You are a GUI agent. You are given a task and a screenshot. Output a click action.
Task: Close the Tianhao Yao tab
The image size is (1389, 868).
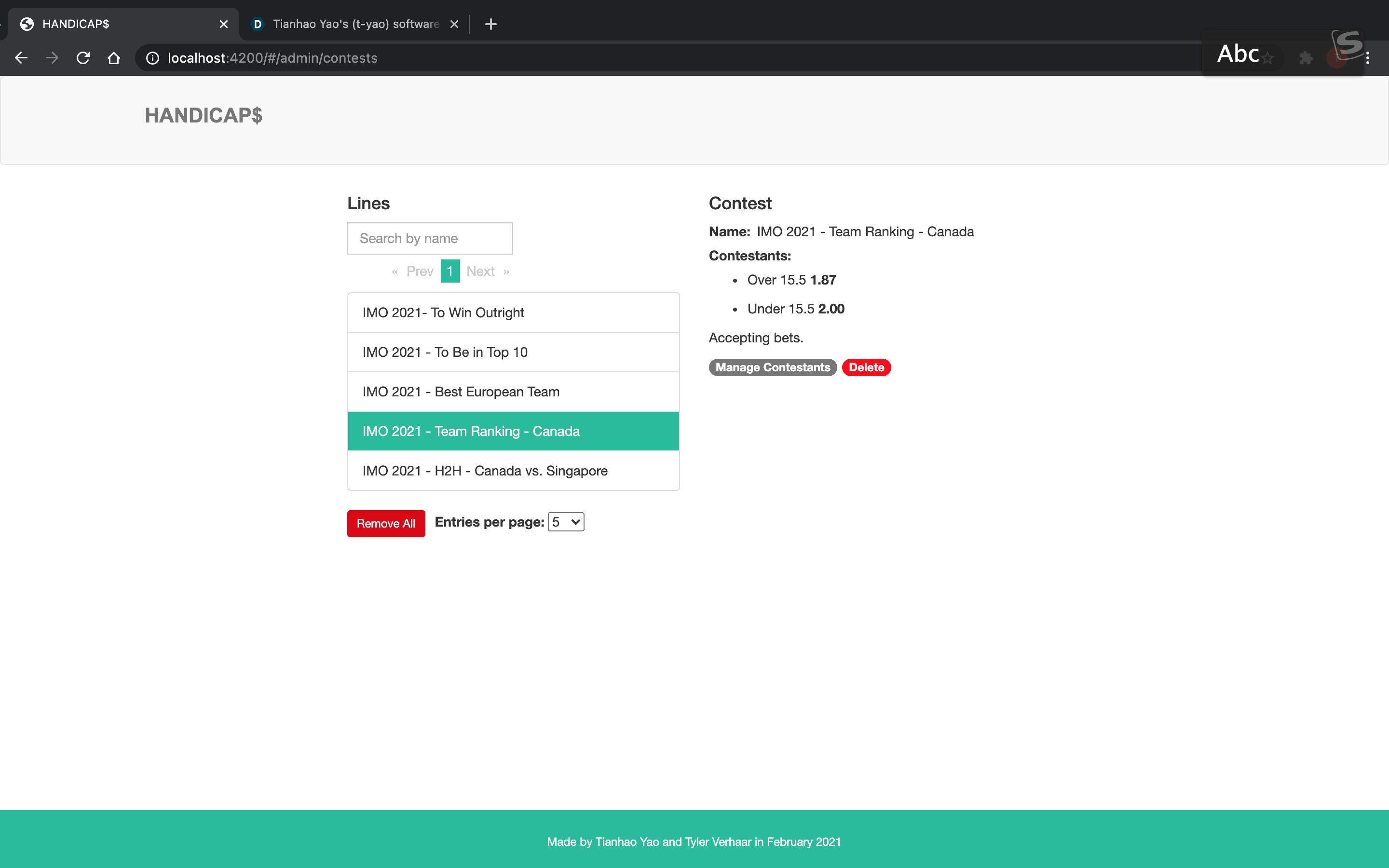[x=454, y=24]
